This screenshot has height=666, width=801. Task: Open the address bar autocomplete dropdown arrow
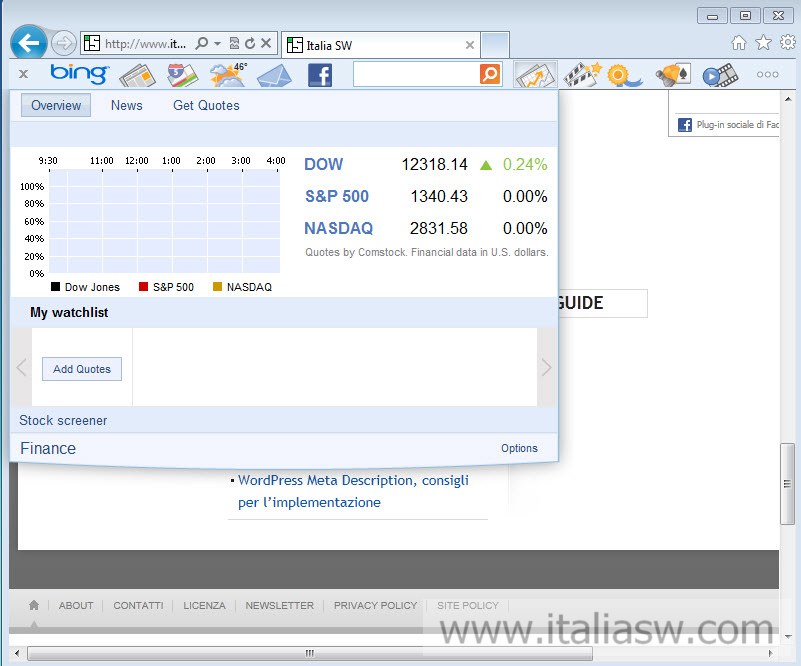[218, 43]
